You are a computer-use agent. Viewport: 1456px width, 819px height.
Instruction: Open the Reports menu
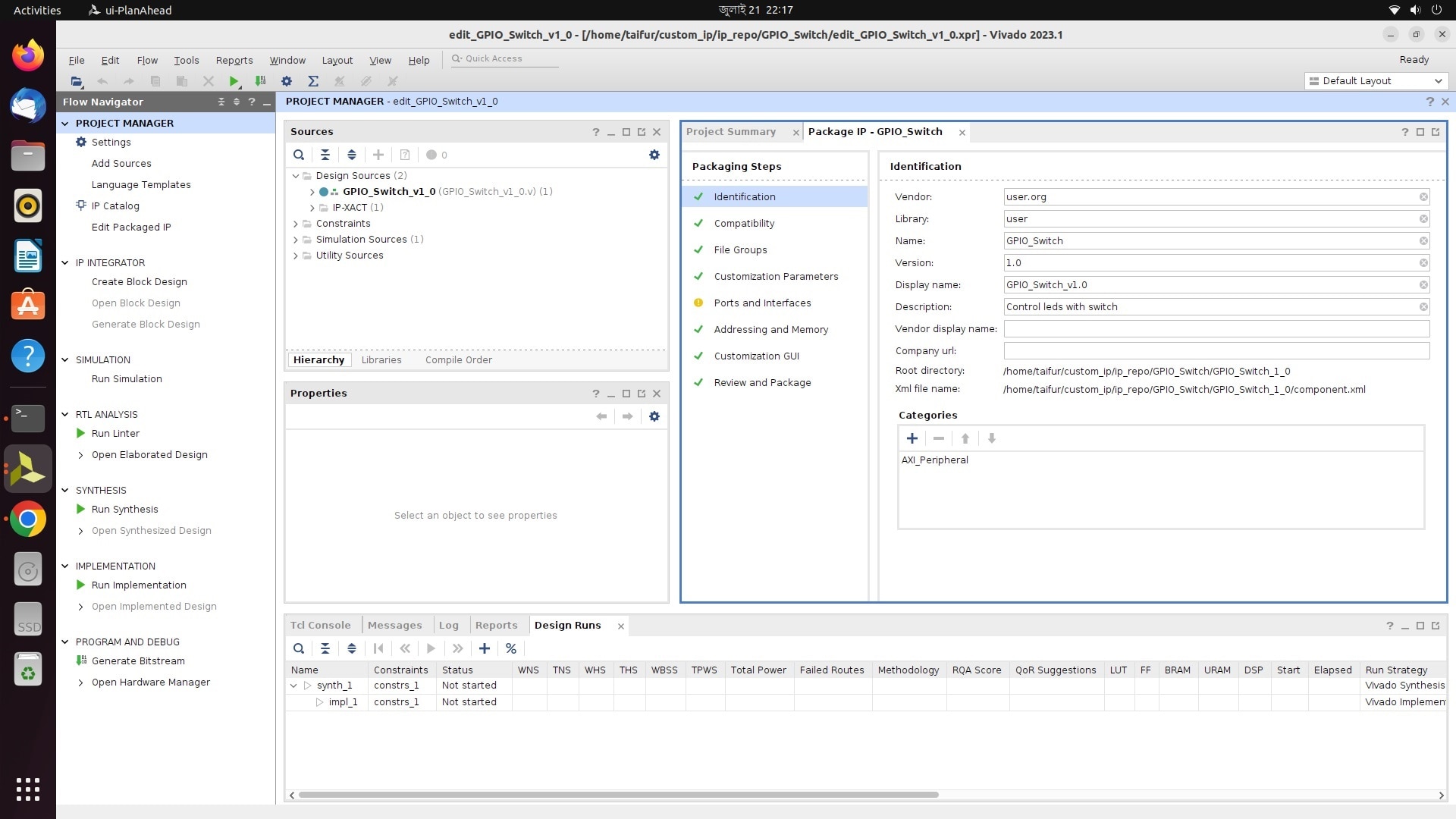(234, 61)
